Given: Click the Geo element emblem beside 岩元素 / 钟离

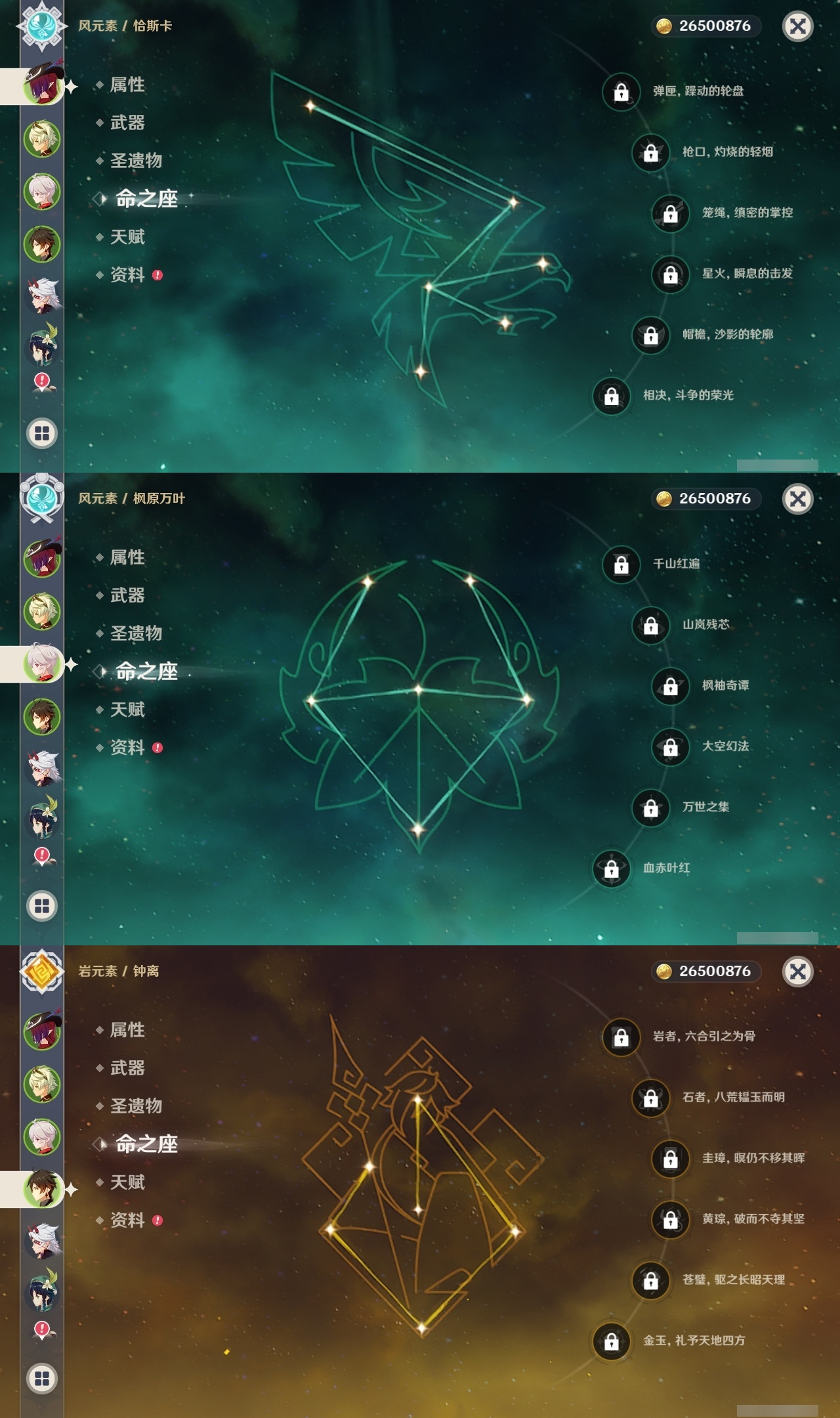Looking at the screenshot, I should coord(42,972).
